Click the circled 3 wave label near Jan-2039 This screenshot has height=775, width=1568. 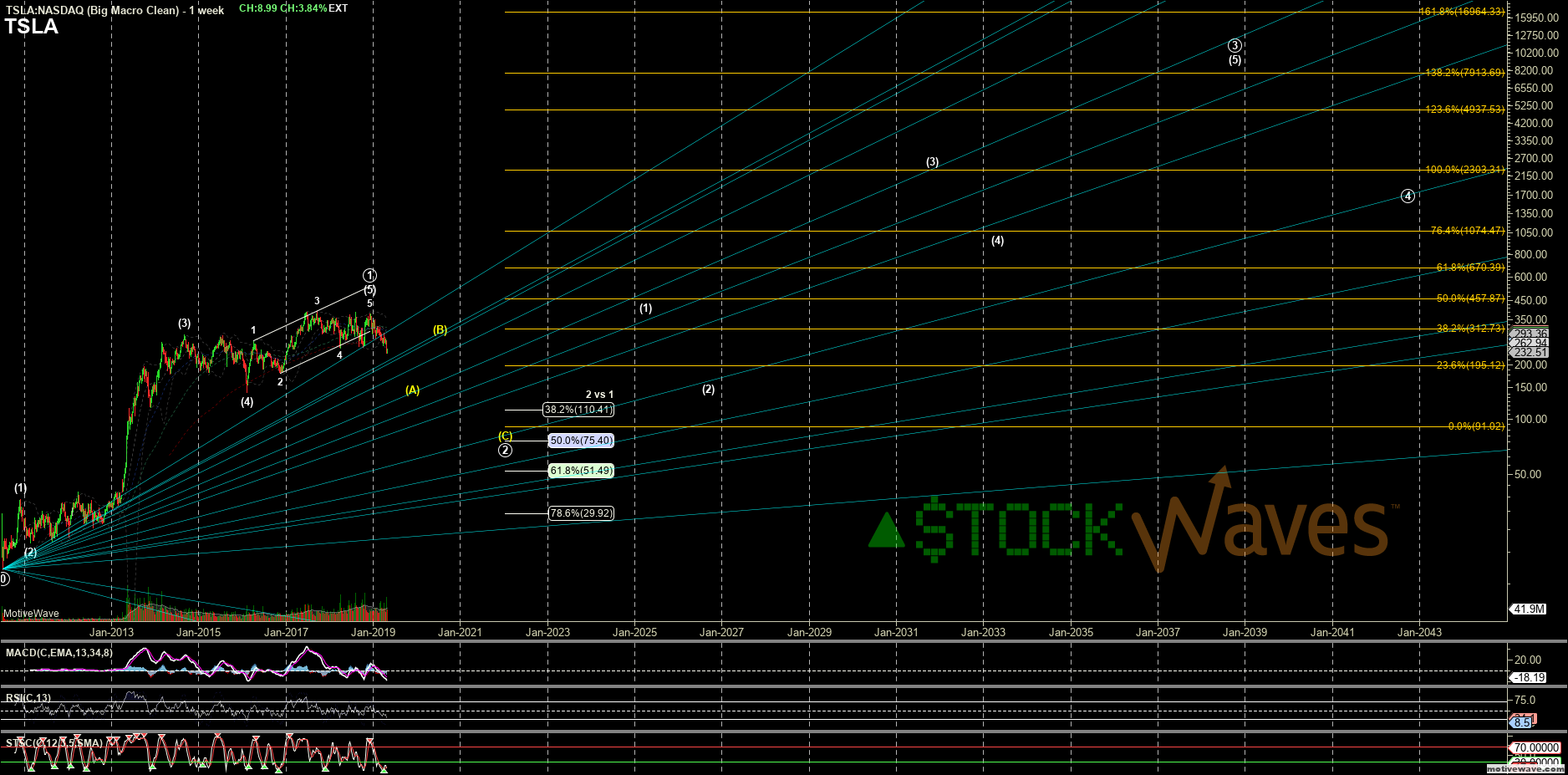click(1235, 46)
